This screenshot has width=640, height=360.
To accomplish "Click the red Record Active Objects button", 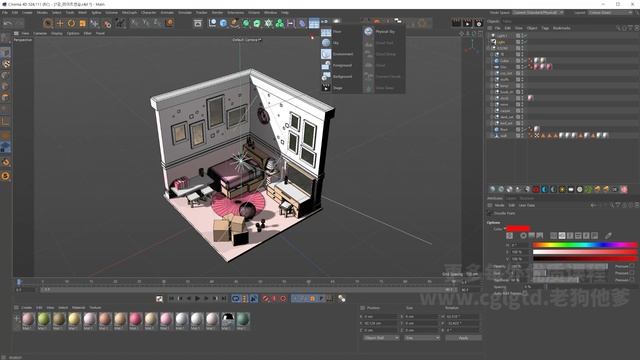I will (x=266, y=299).
